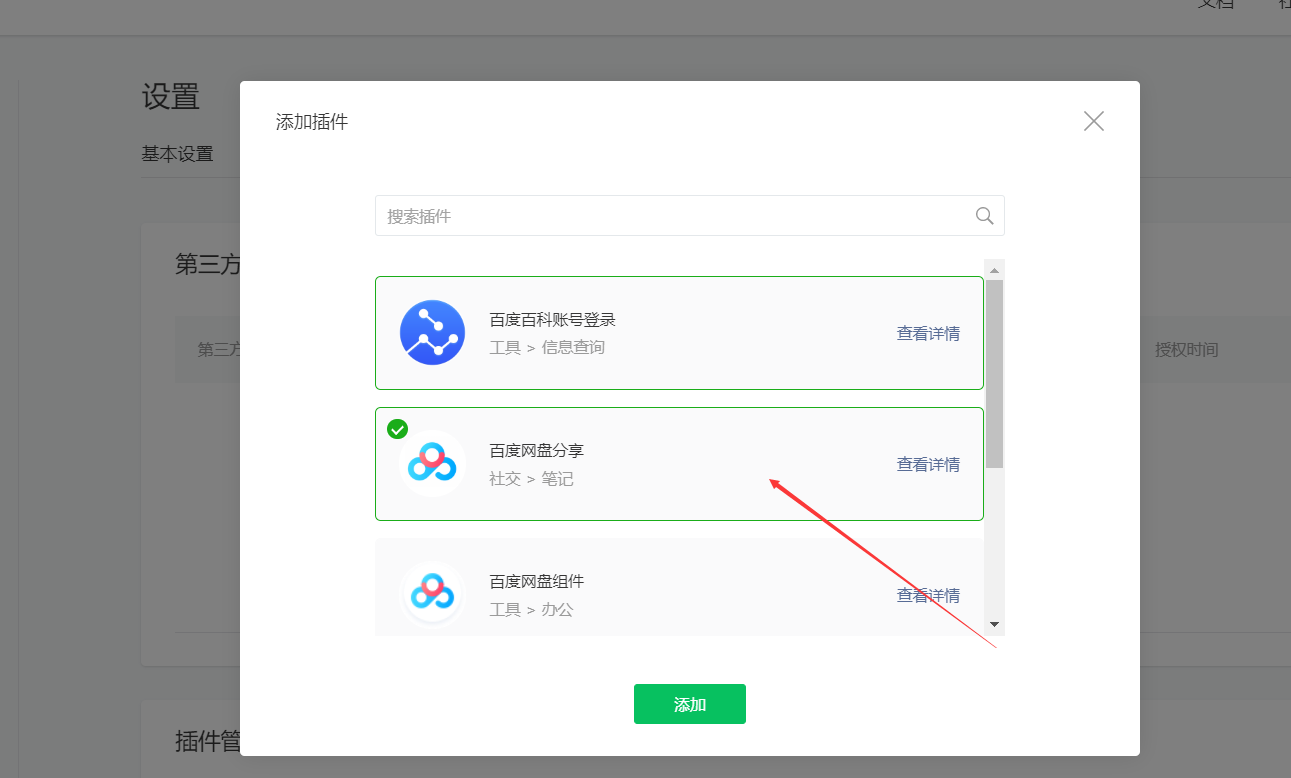
Task: Click 社交 > 笔记 category text
Action: 531,479
